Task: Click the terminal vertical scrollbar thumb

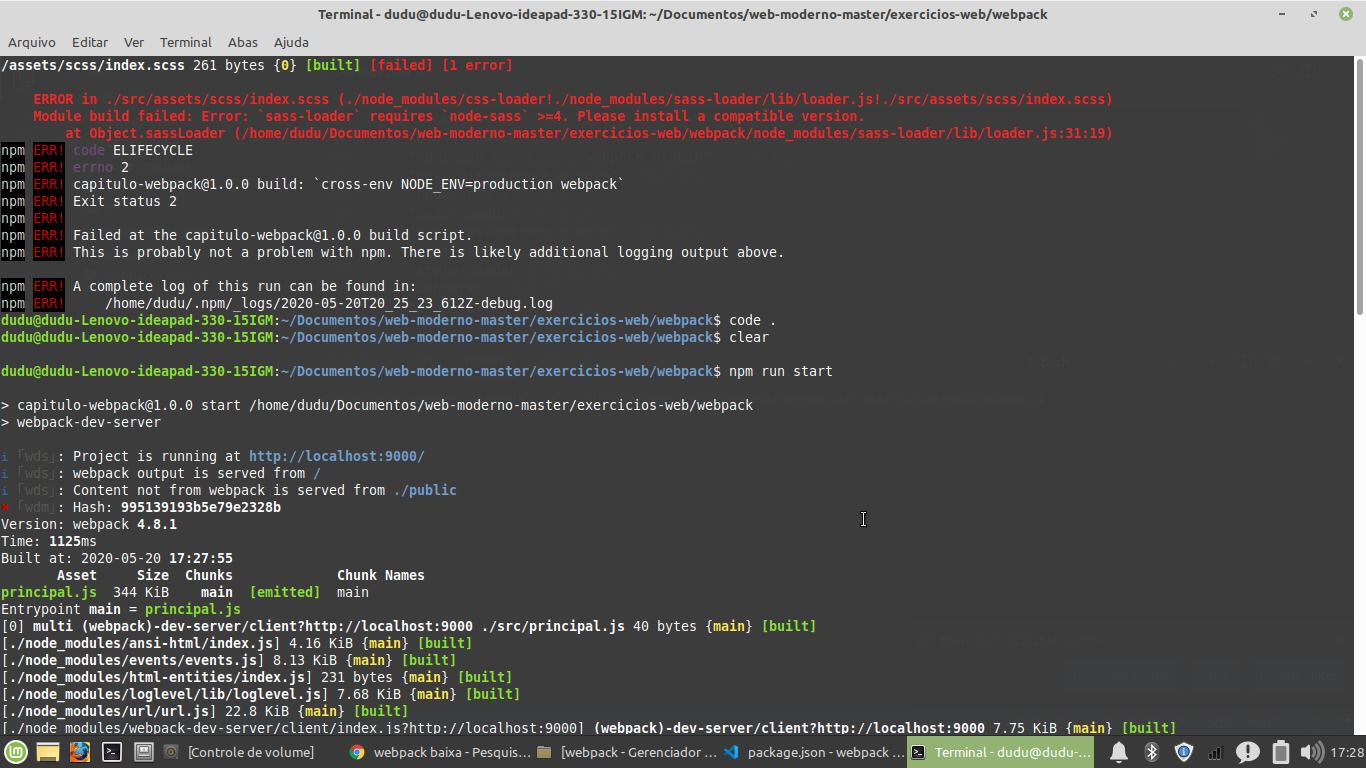Action: pos(1359,185)
